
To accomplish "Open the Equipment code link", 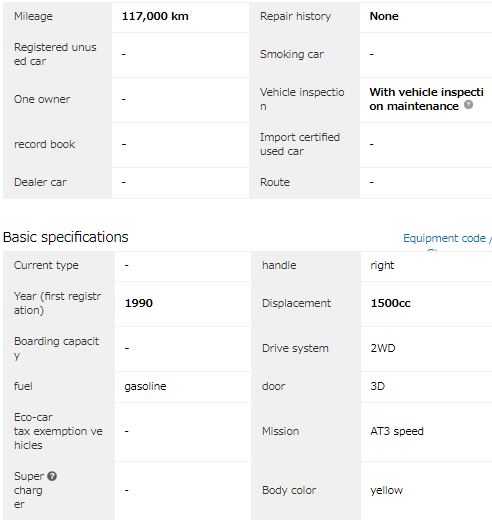I will coord(444,238).
